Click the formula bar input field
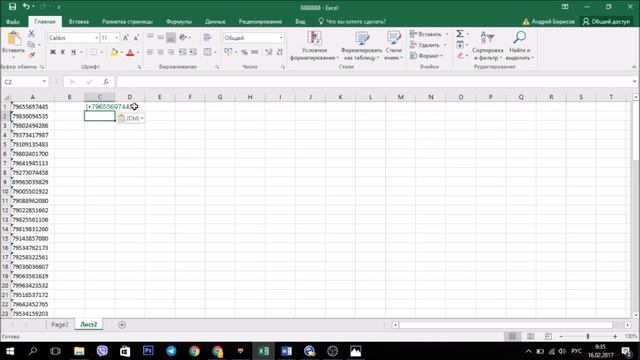640x360 pixels. click(373, 82)
